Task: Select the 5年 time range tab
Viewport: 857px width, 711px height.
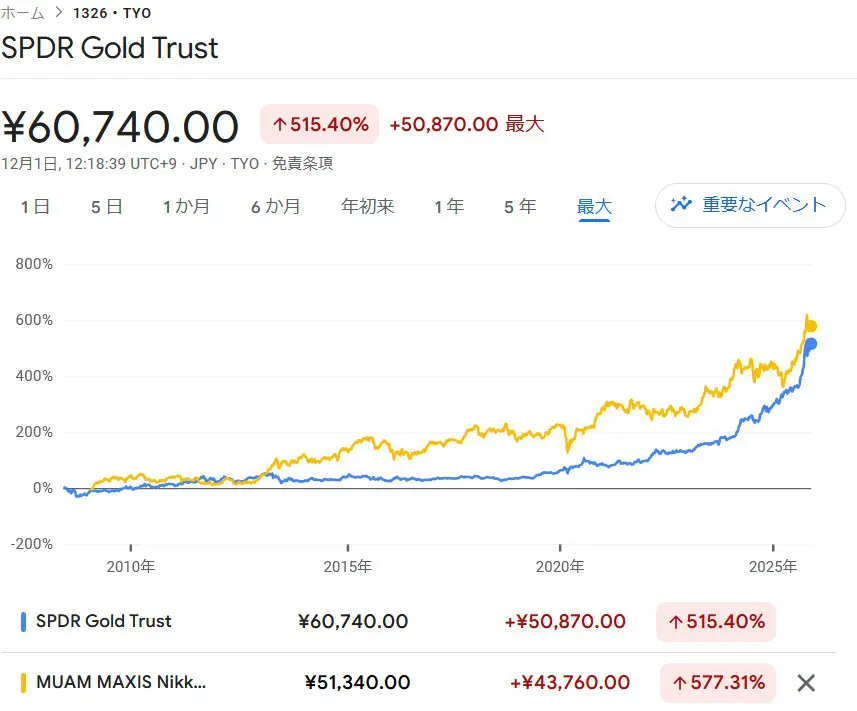Action: [520, 207]
